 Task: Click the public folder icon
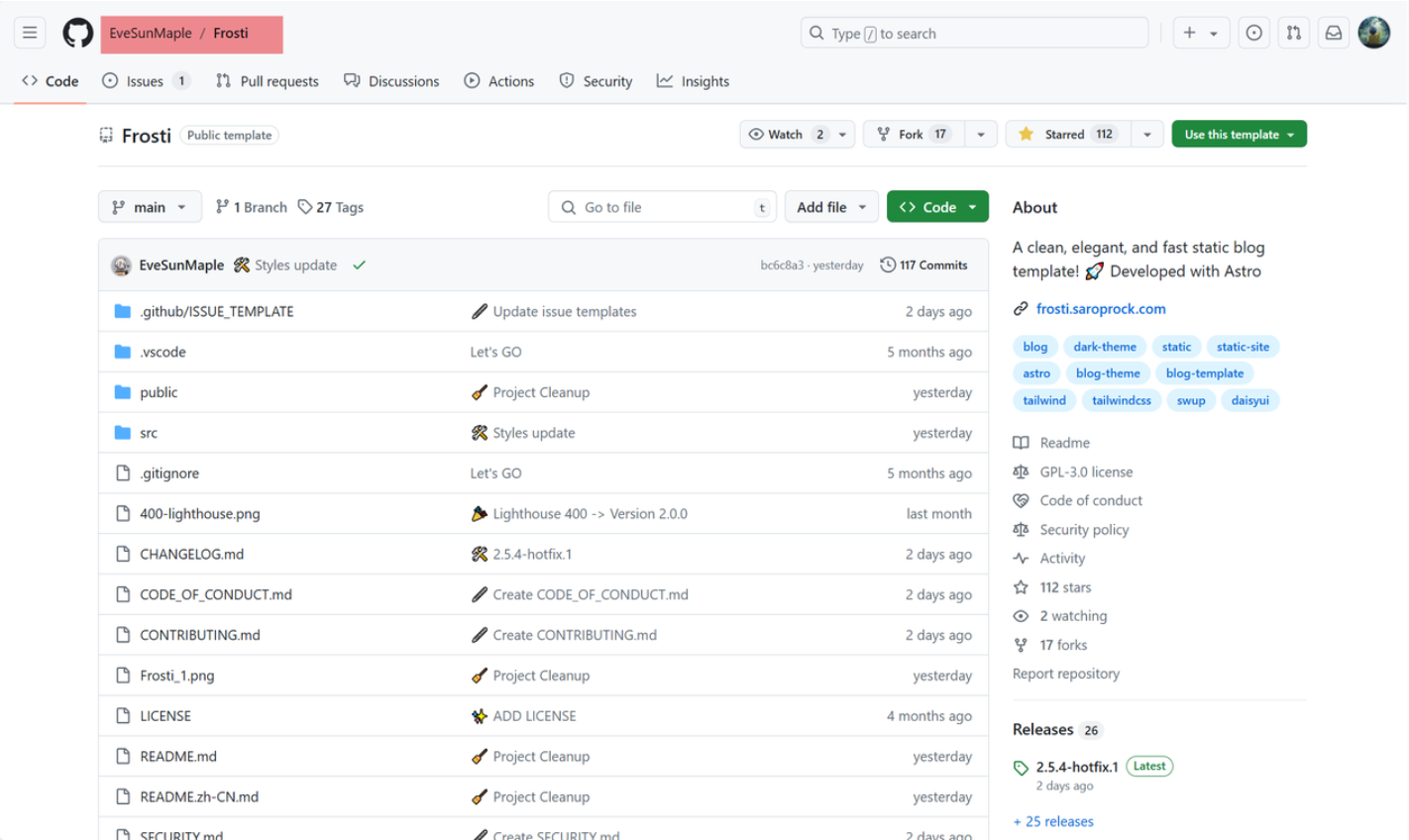(x=123, y=392)
